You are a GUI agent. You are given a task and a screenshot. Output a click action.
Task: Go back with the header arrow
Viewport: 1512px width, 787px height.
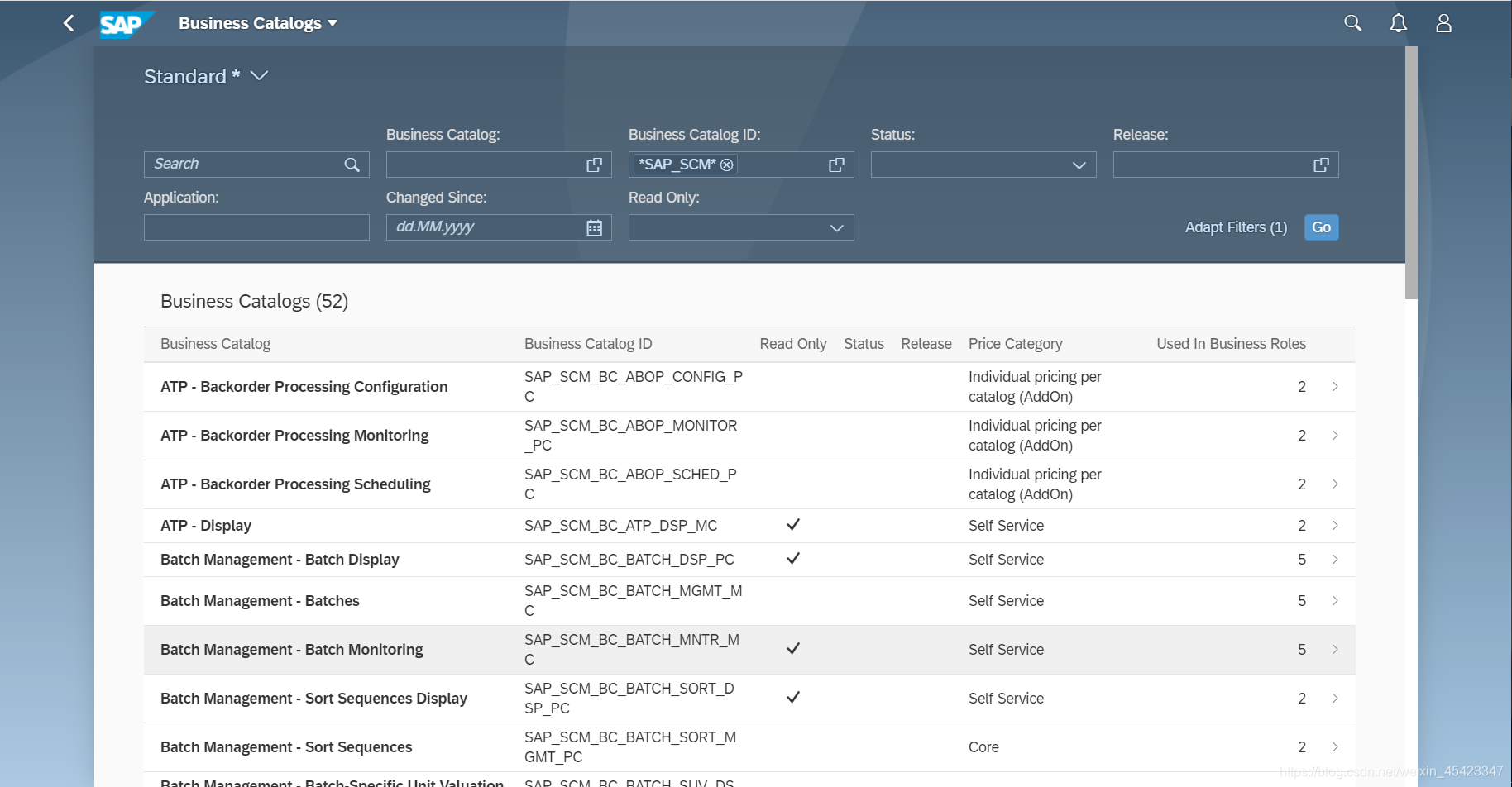(69, 23)
